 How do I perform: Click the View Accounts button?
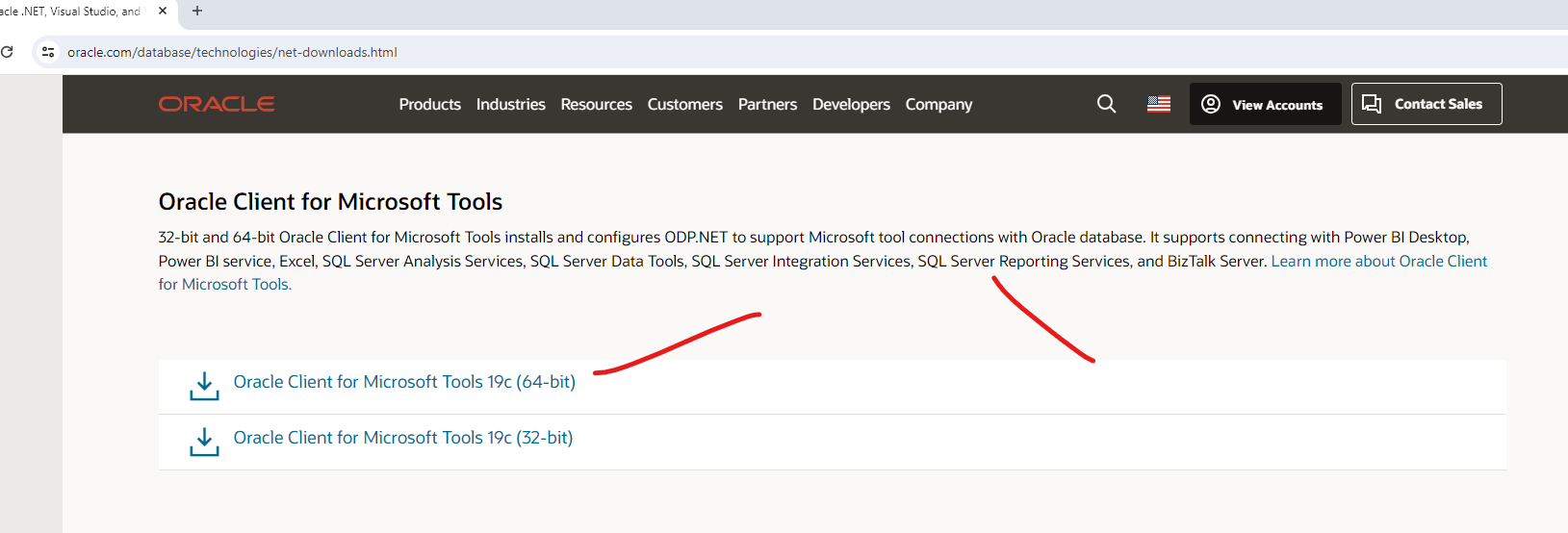coord(1265,104)
